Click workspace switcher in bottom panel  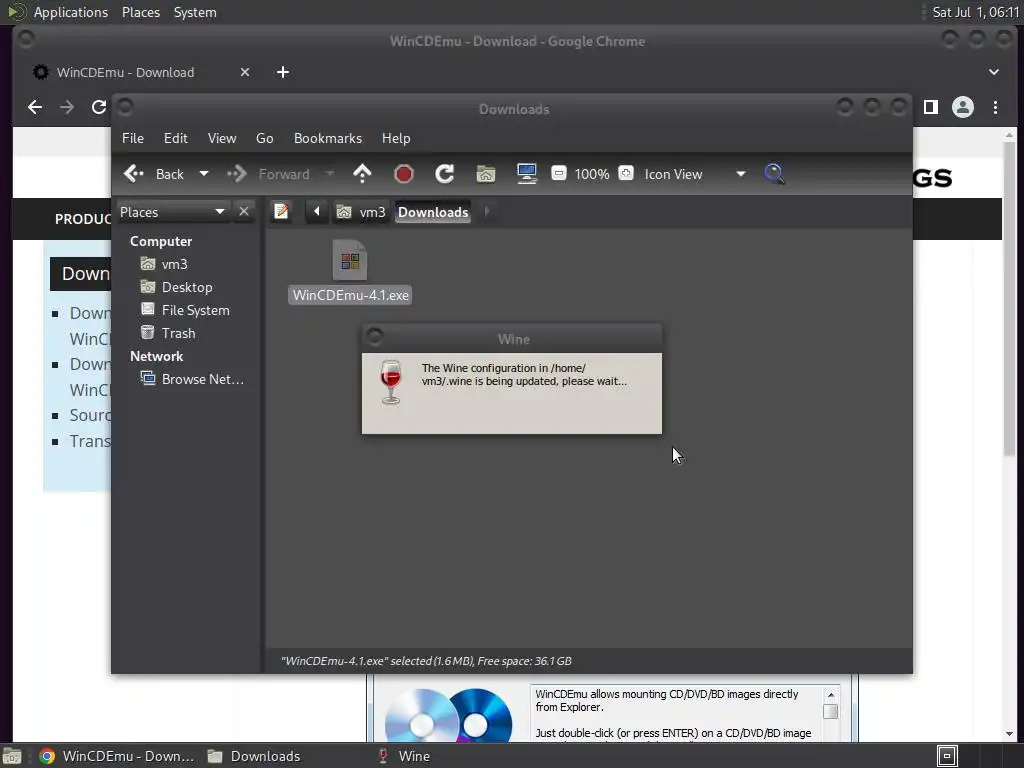point(947,756)
